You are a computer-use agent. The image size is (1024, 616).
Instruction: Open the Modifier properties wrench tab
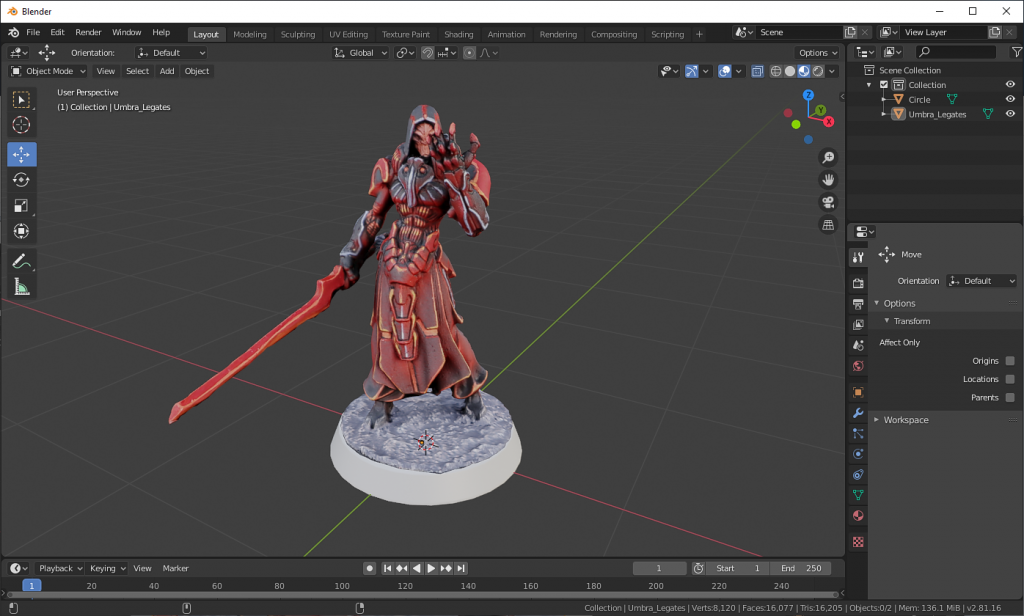point(857,413)
